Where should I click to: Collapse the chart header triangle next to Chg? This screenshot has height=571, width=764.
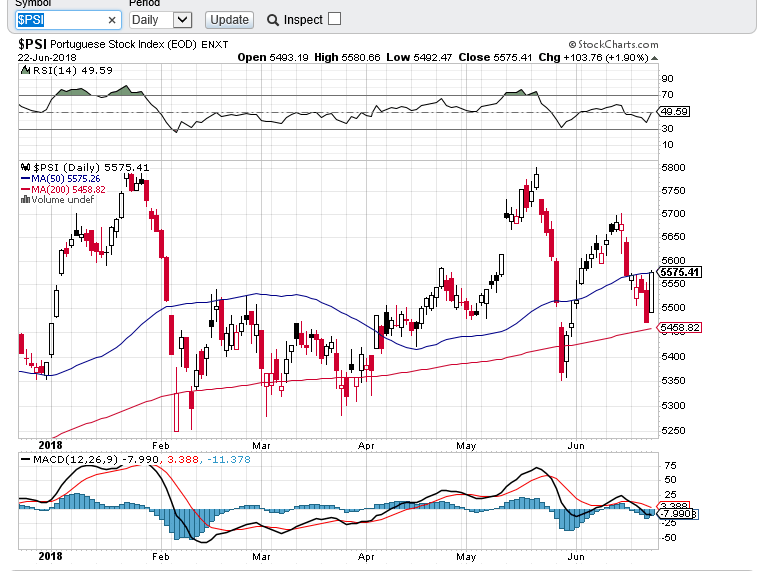(x=654, y=58)
